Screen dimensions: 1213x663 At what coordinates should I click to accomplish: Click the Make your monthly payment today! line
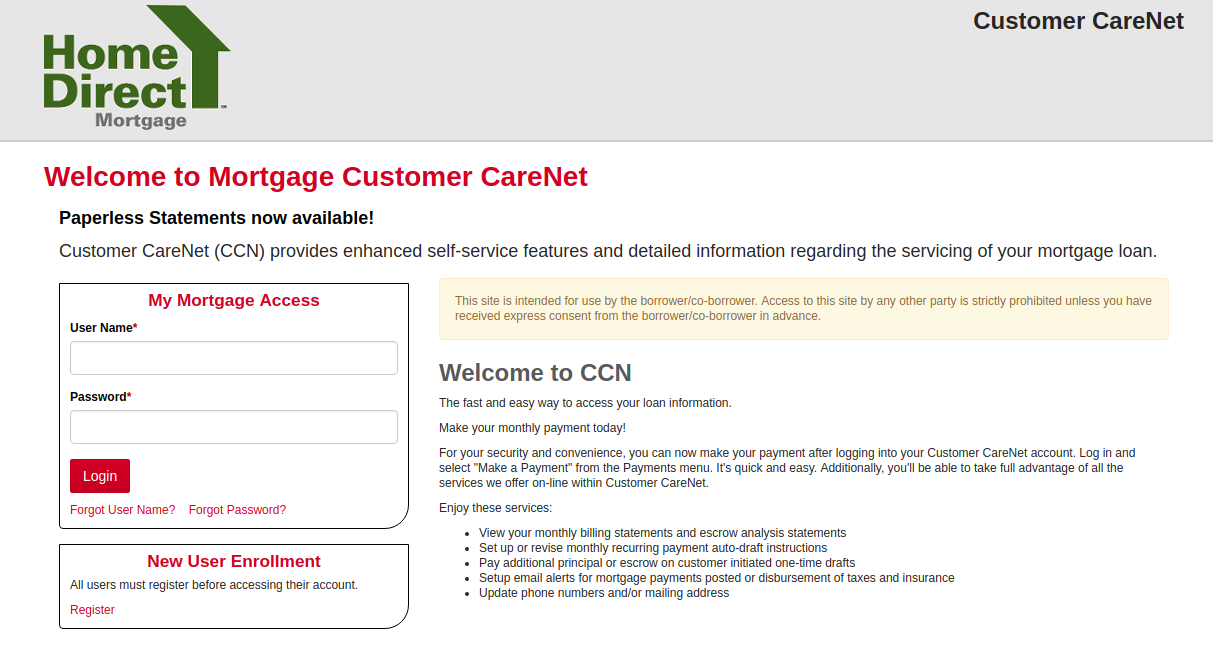pyautogui.click(x=532, y=428)
